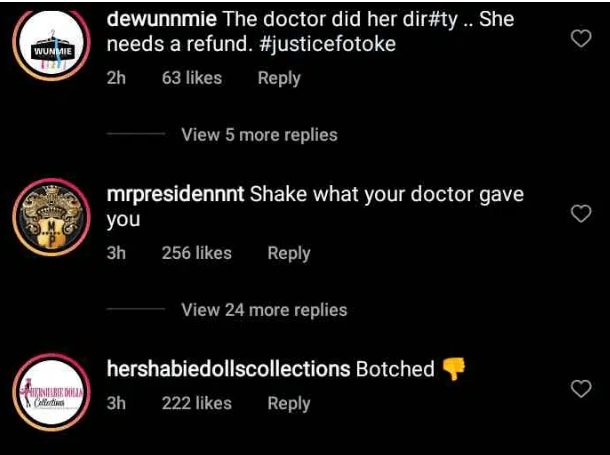View who liked via 222 likes

[196, 403]
